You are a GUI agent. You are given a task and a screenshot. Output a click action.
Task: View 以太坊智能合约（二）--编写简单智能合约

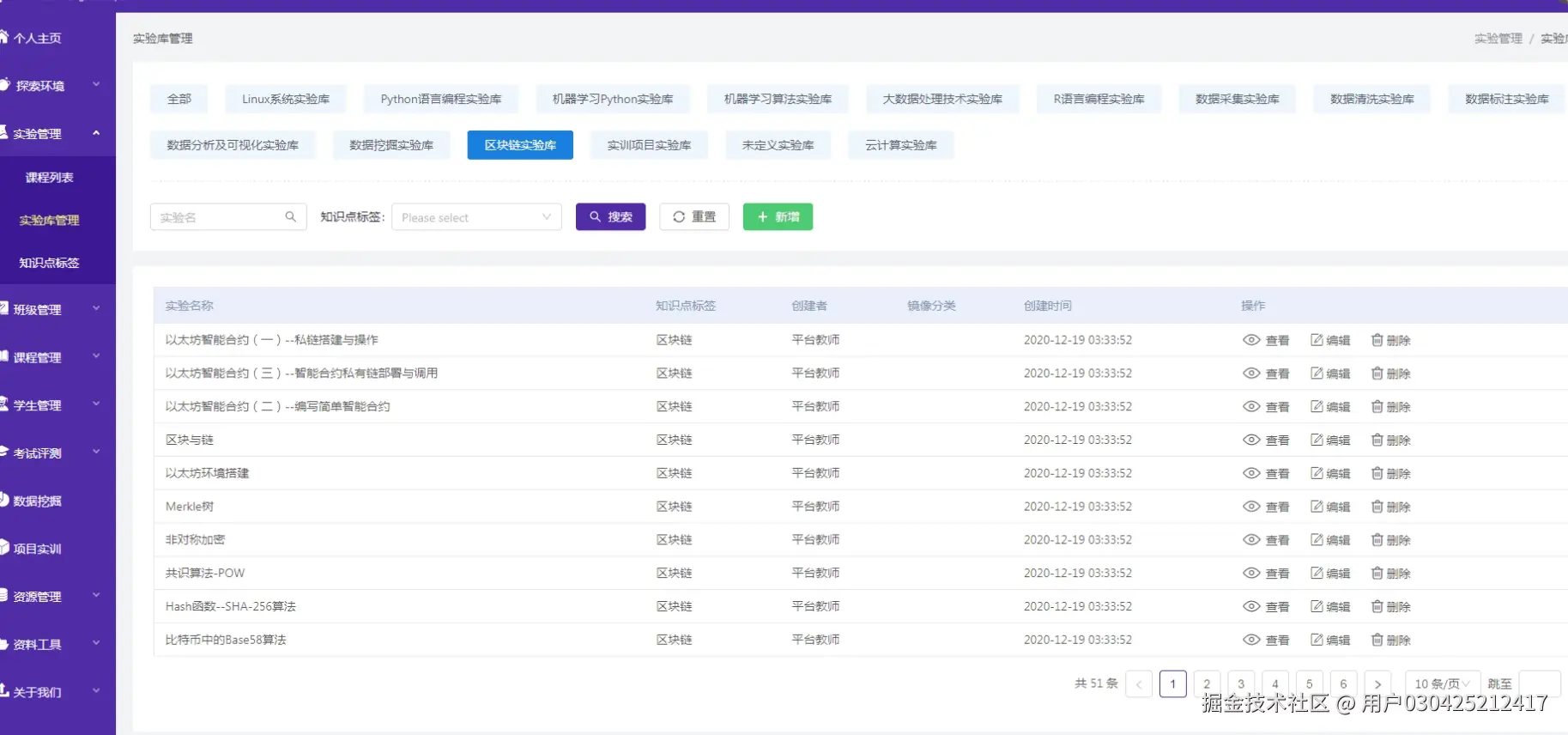(x=1266, y=407)
